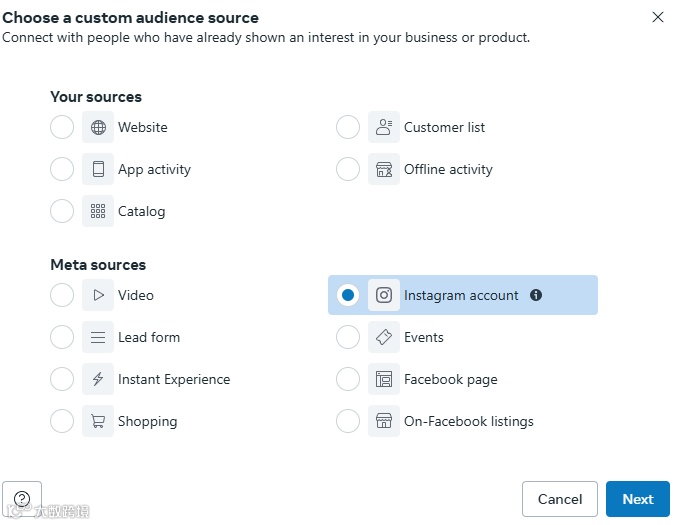The width and height of the screenshot is (676, 525).
Task: Click the storefront icon for Offline activity
Action: pos(384,170)
